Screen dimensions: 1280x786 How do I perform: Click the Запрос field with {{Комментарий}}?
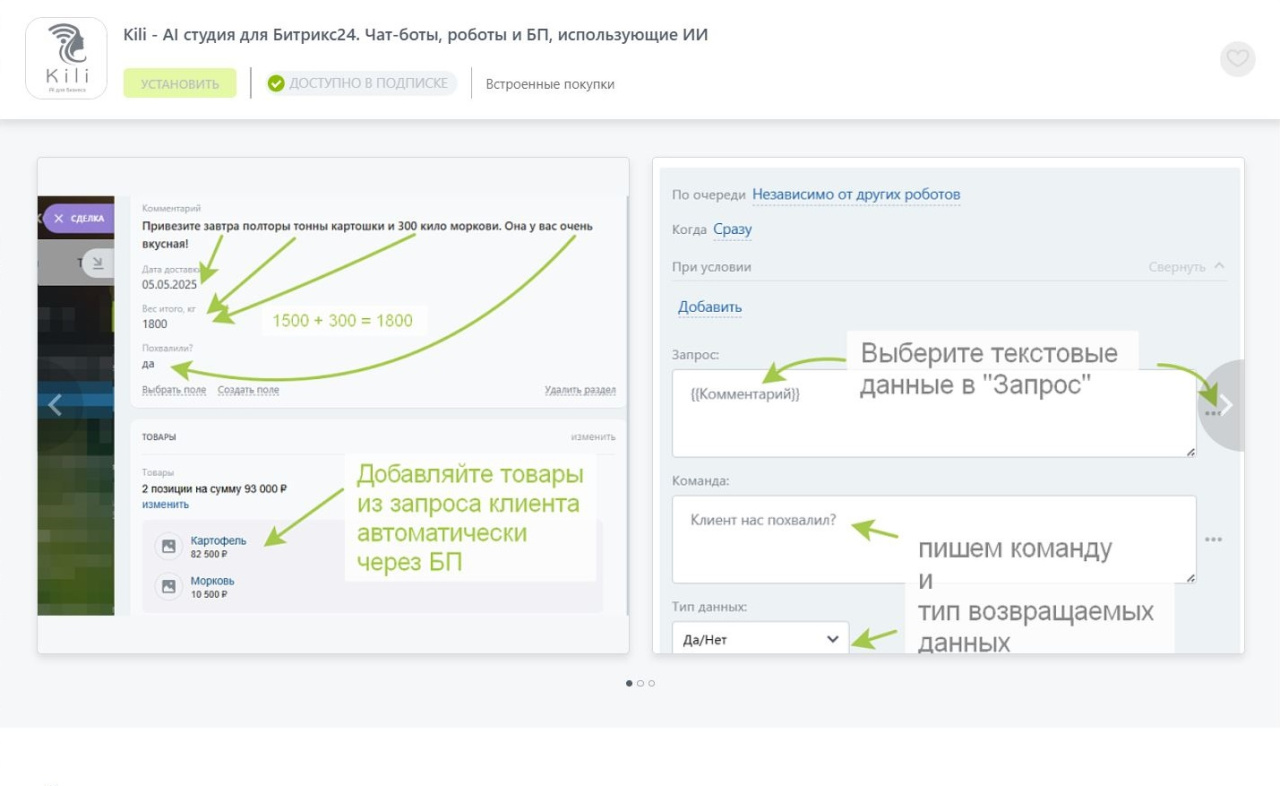[934, 413]
